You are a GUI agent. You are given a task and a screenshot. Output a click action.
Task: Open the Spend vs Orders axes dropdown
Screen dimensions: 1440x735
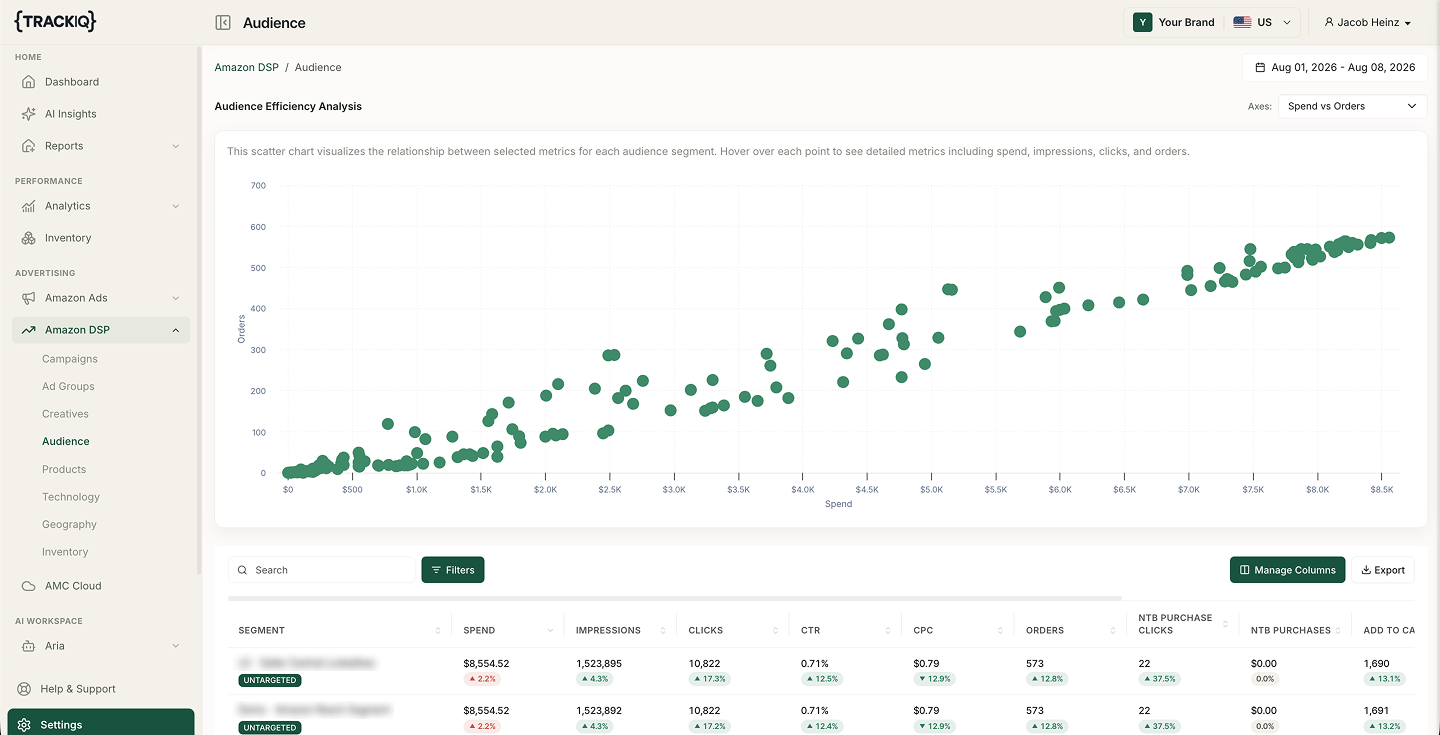click(x=1353, y=106)
